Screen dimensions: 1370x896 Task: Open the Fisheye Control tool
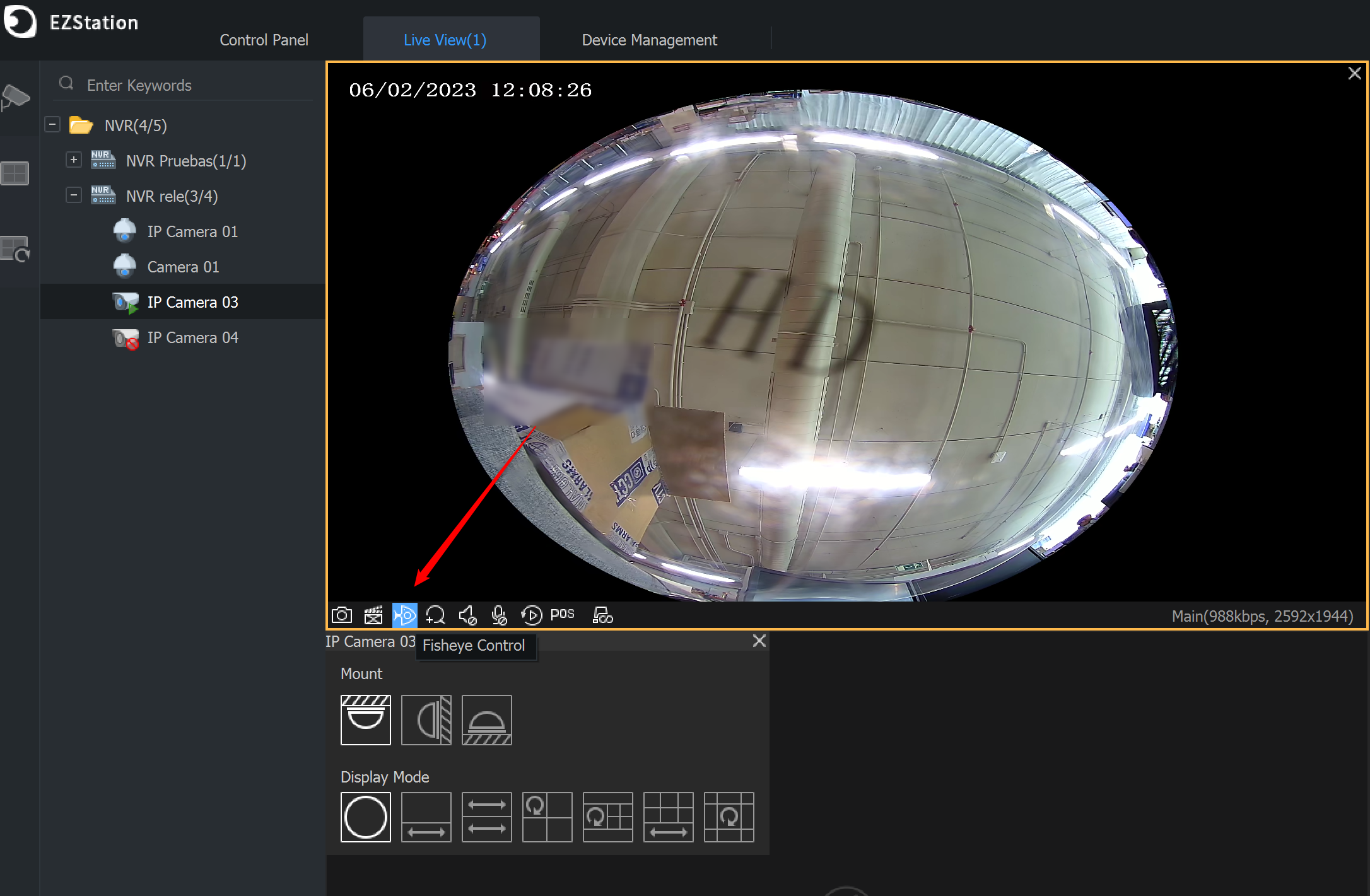pos(404,615)
